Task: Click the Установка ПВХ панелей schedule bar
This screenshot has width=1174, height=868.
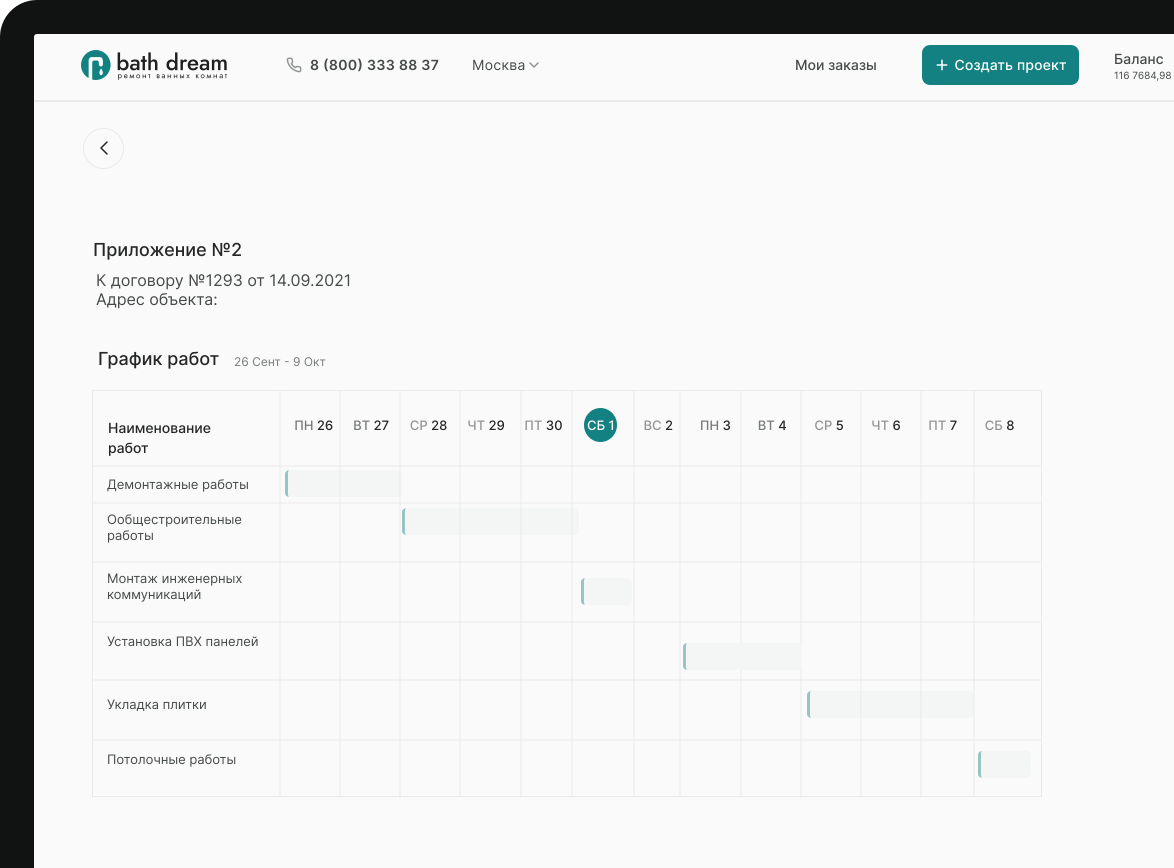Action: click(x=742, y=656)
